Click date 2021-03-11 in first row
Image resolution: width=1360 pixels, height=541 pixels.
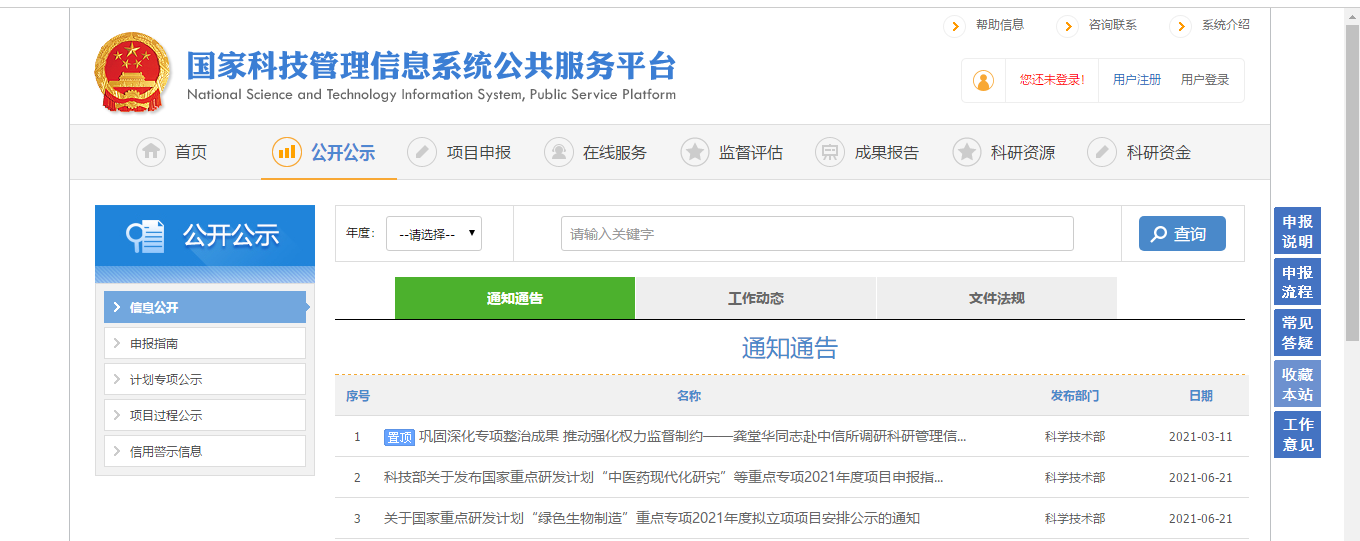(1201, 437)
